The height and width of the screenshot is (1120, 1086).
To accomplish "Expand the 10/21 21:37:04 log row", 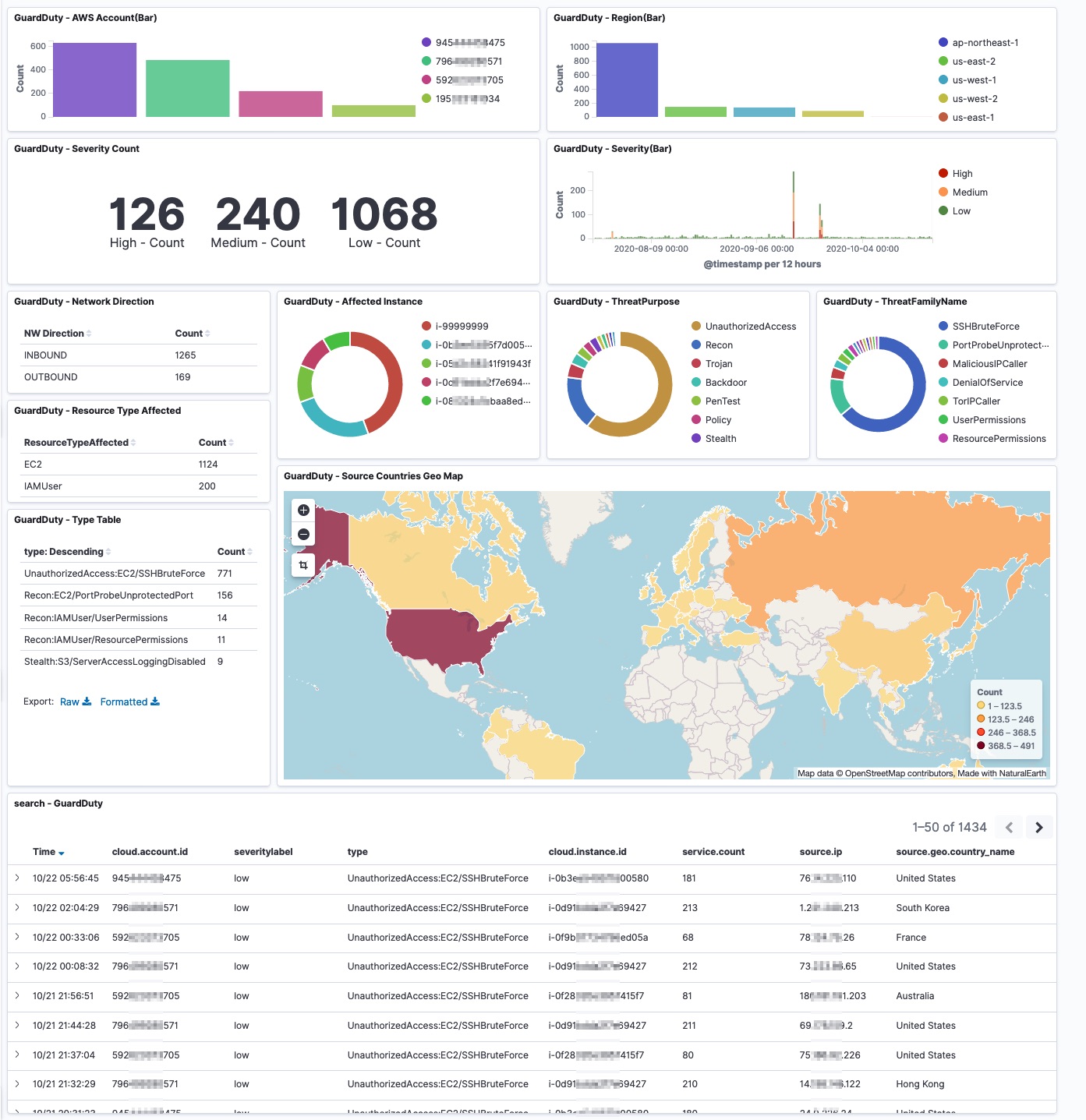I will tap(17, 1055).
